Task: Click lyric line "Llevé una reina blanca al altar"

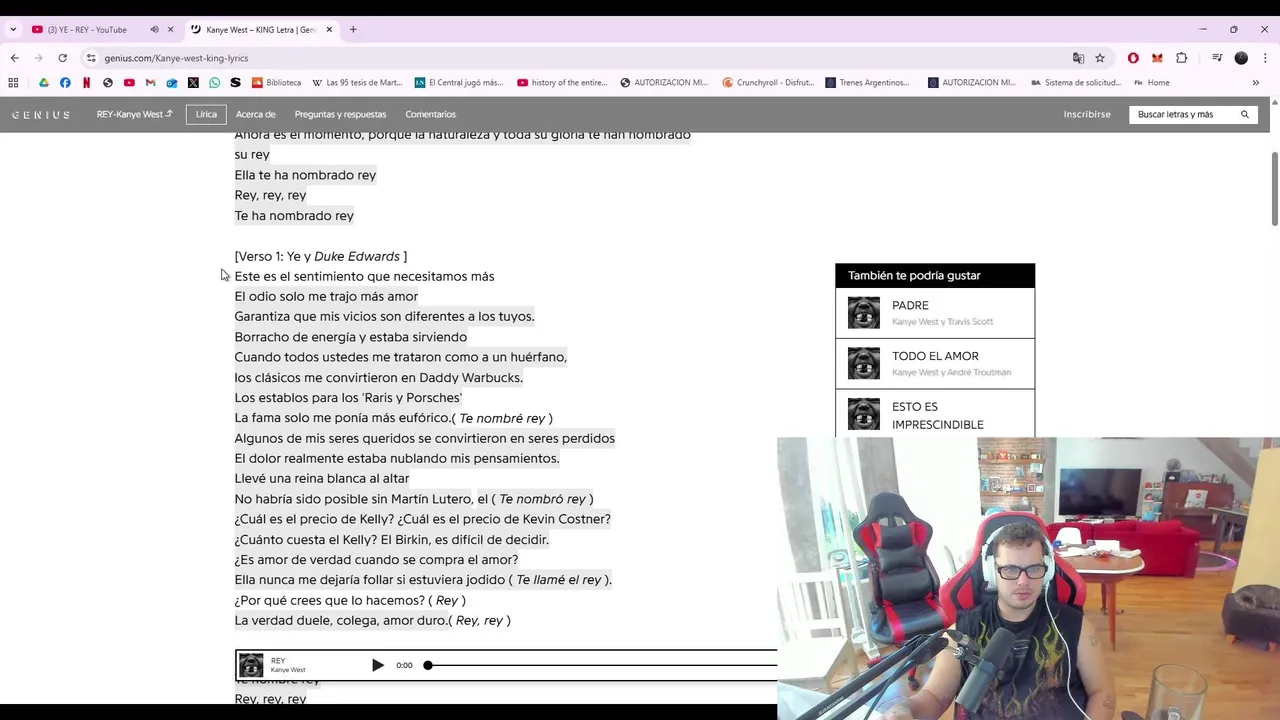Action: tap(322, 478)
